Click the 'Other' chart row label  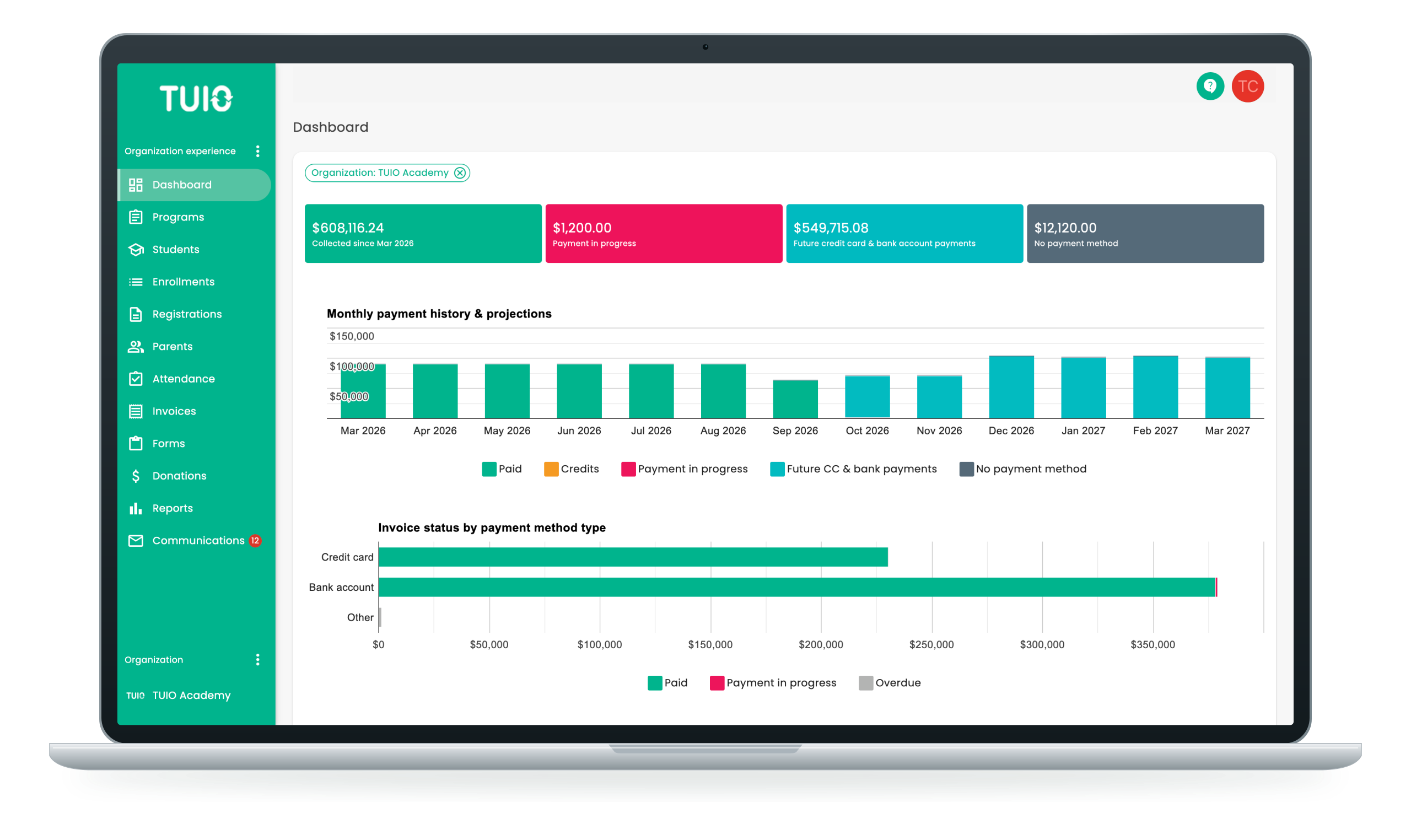360,617
